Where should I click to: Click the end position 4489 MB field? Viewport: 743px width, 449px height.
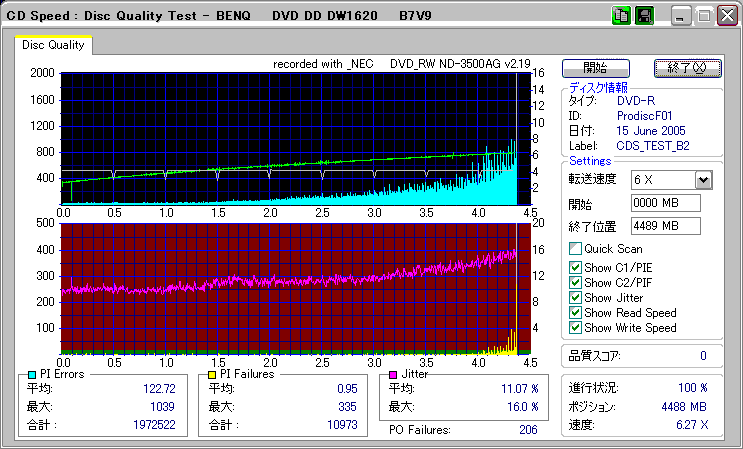coord(665,225)
